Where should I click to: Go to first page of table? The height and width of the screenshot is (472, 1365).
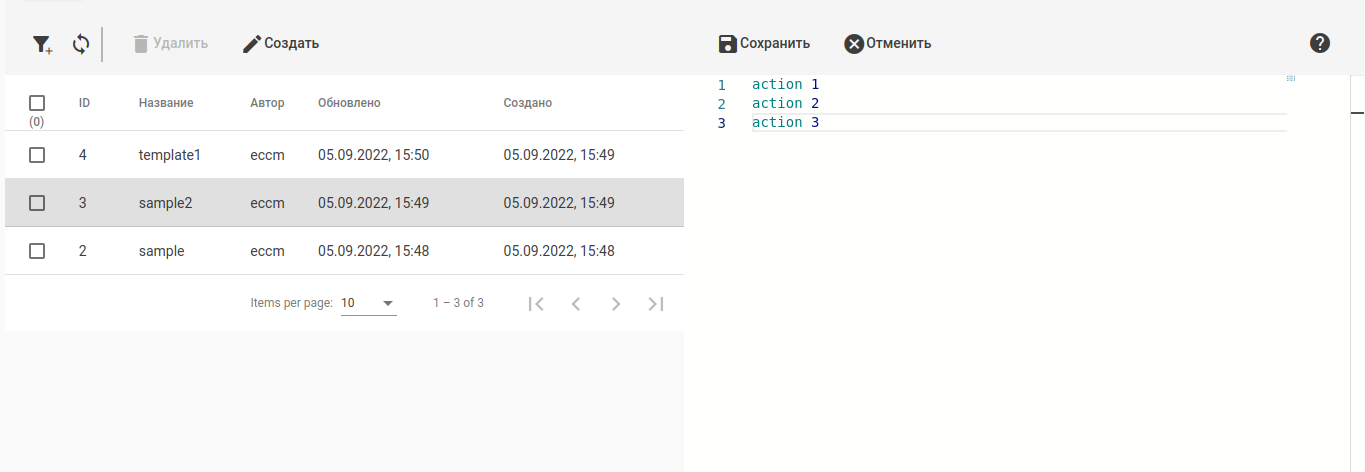(536, 304)
